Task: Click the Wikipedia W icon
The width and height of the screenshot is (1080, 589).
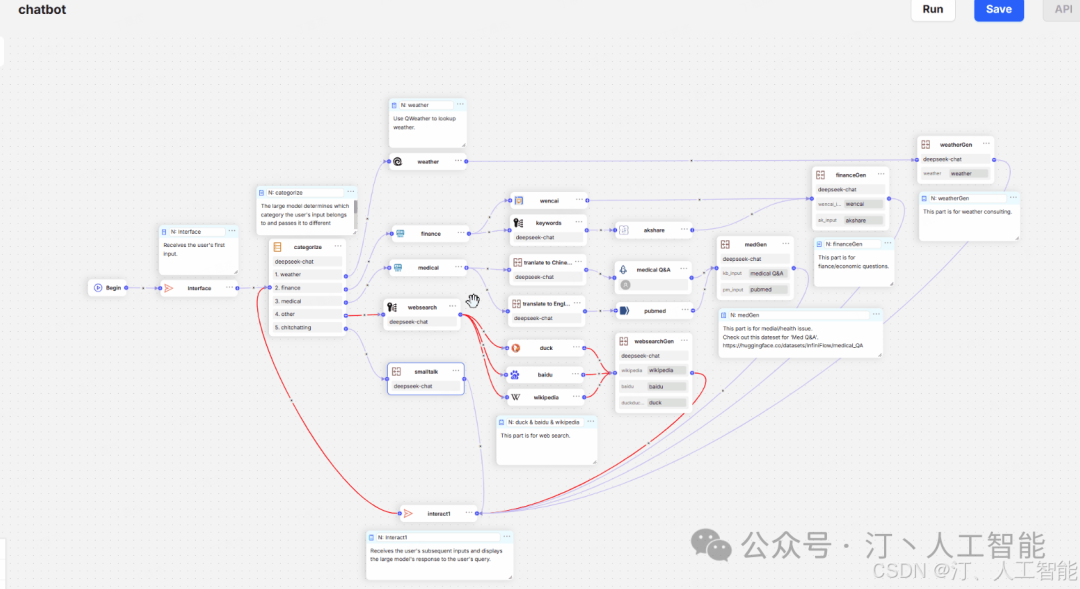Action: coord(515,397)
